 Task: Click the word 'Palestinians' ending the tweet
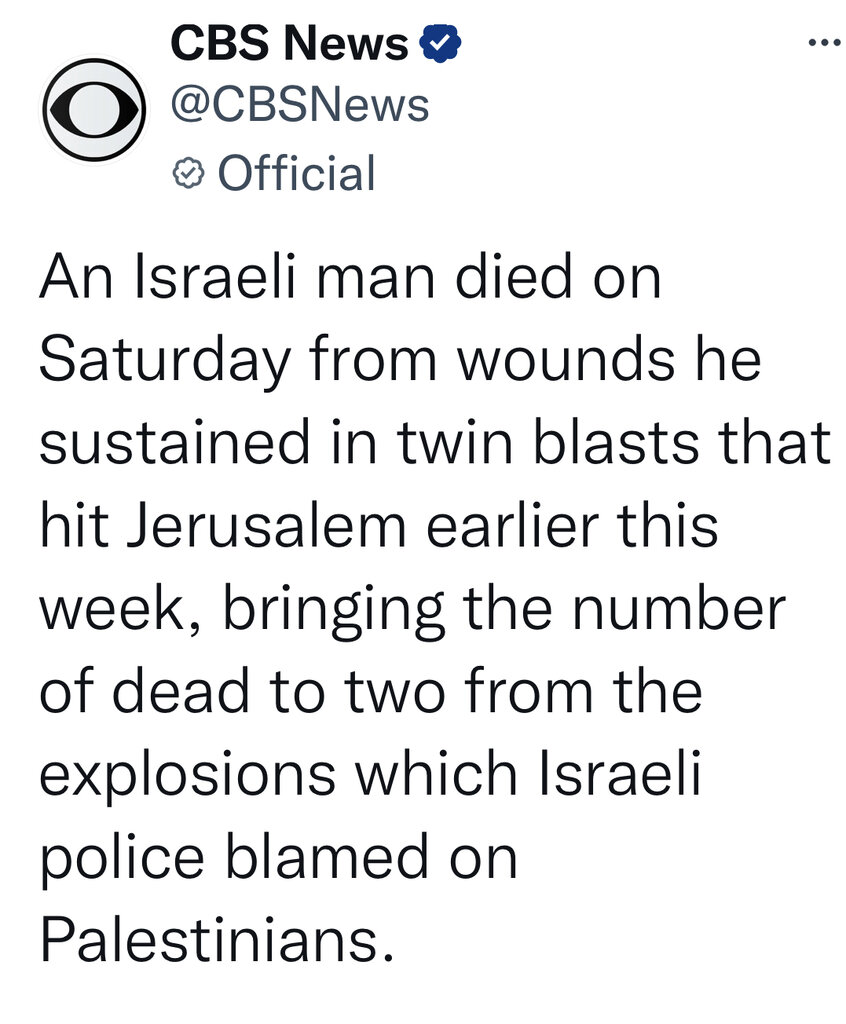[x=218, y=940]
